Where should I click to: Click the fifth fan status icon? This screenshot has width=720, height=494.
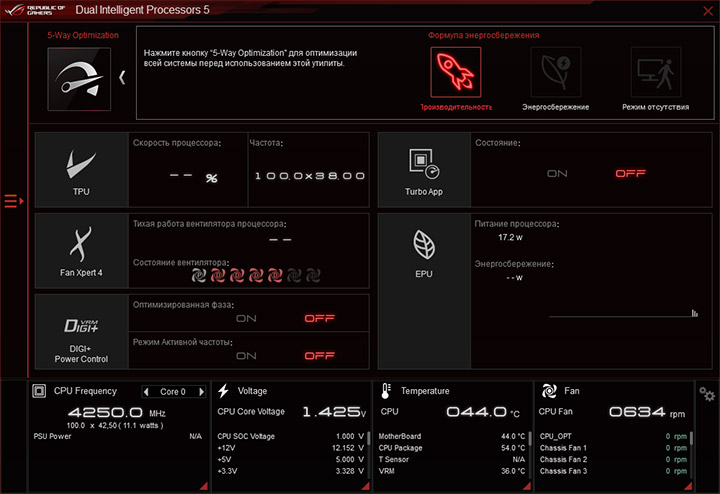click(275, 275)
